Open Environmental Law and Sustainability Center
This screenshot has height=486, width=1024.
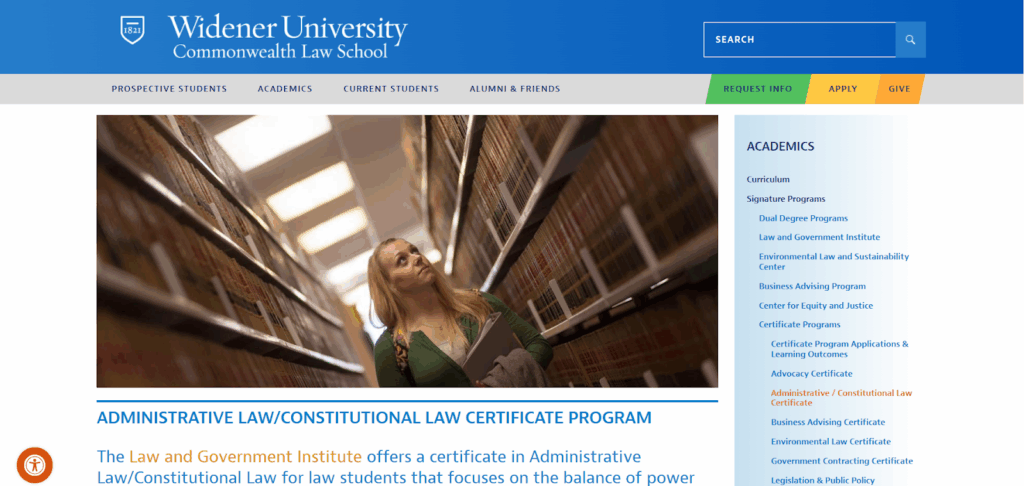pyautogui.click(x=834, y=261)
